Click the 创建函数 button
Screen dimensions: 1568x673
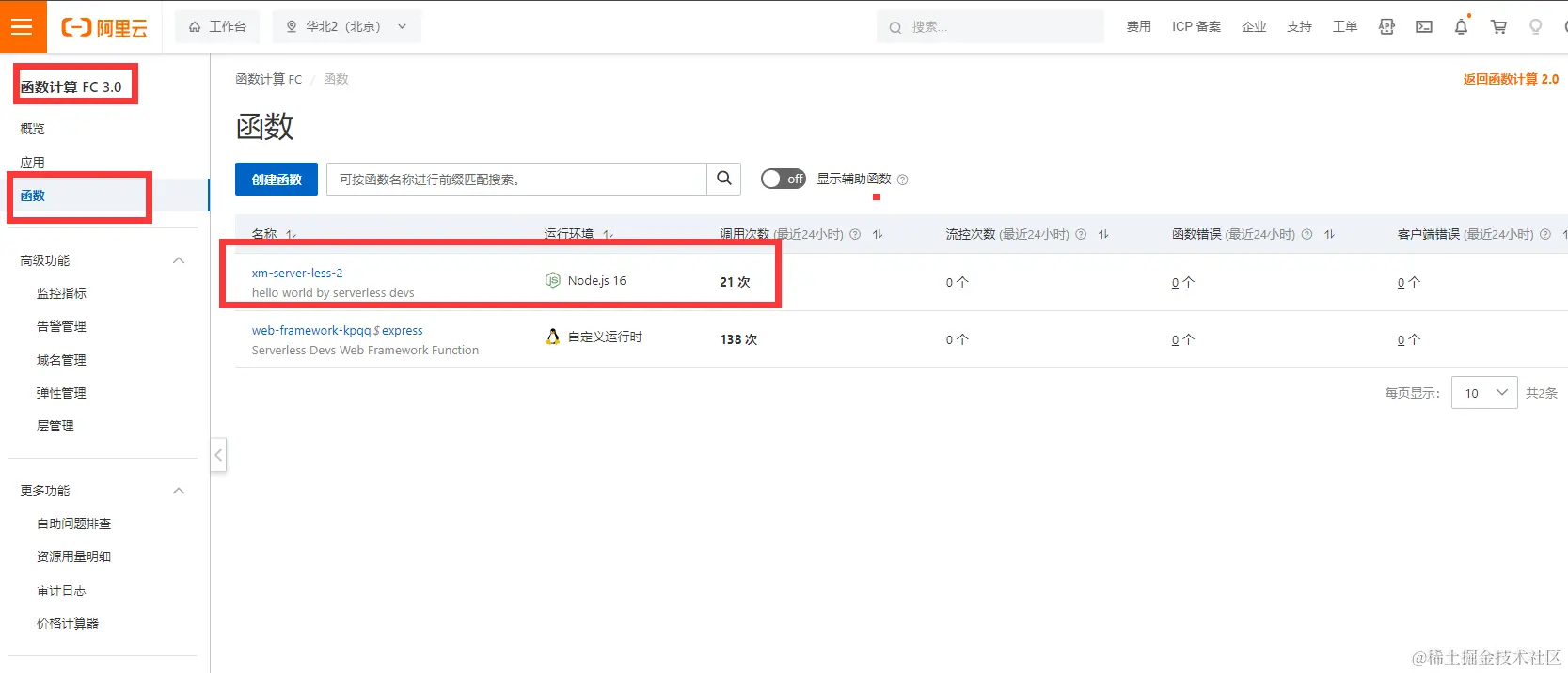pos(277,179)
